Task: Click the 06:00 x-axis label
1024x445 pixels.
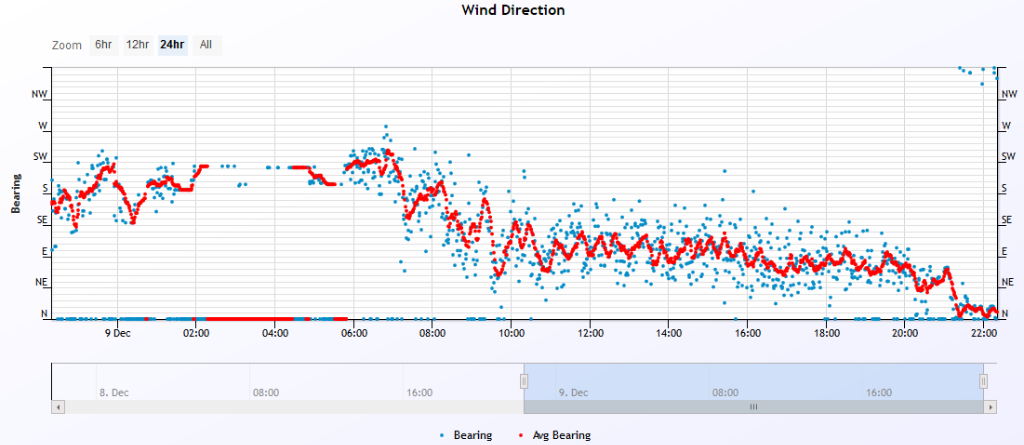Action: [353, 333]
